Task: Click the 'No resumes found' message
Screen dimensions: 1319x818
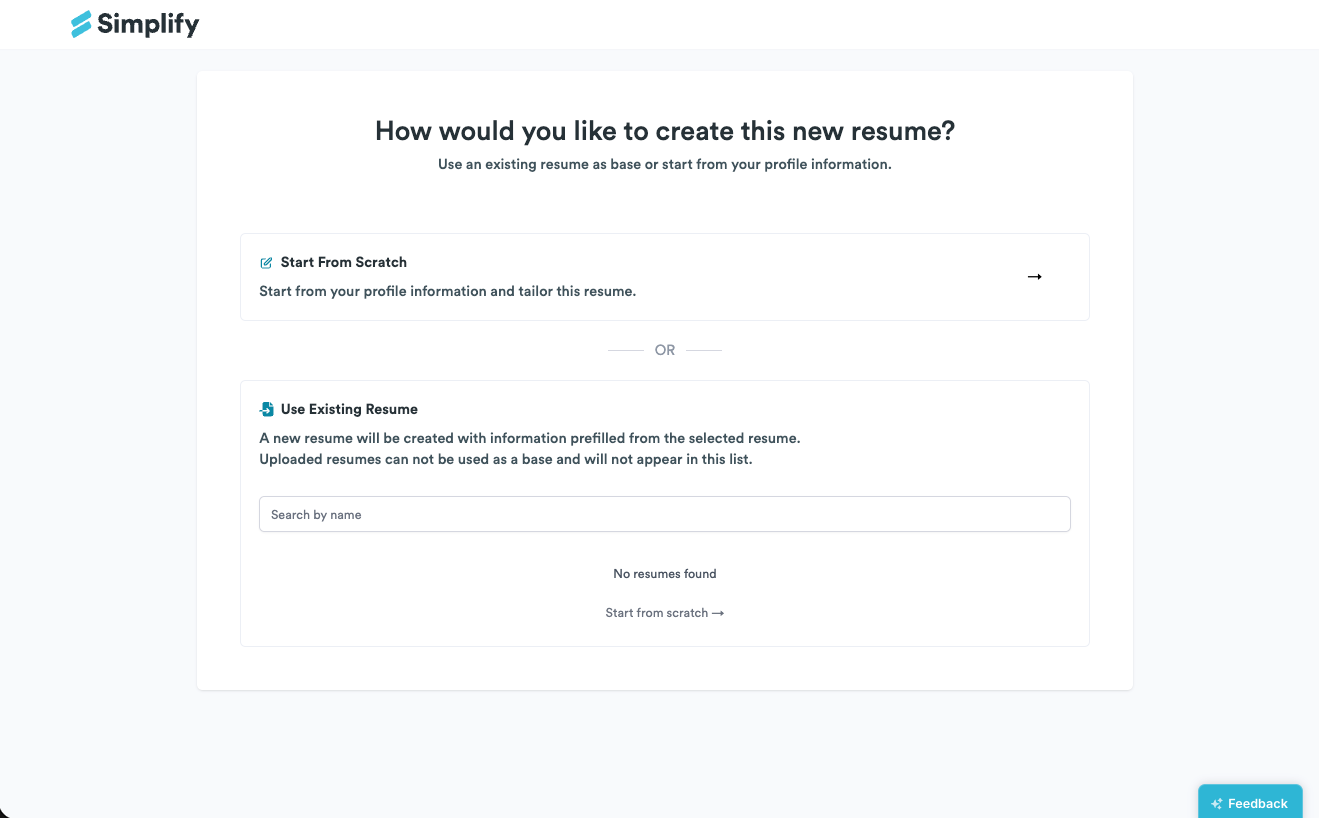Action: (665, 574)
